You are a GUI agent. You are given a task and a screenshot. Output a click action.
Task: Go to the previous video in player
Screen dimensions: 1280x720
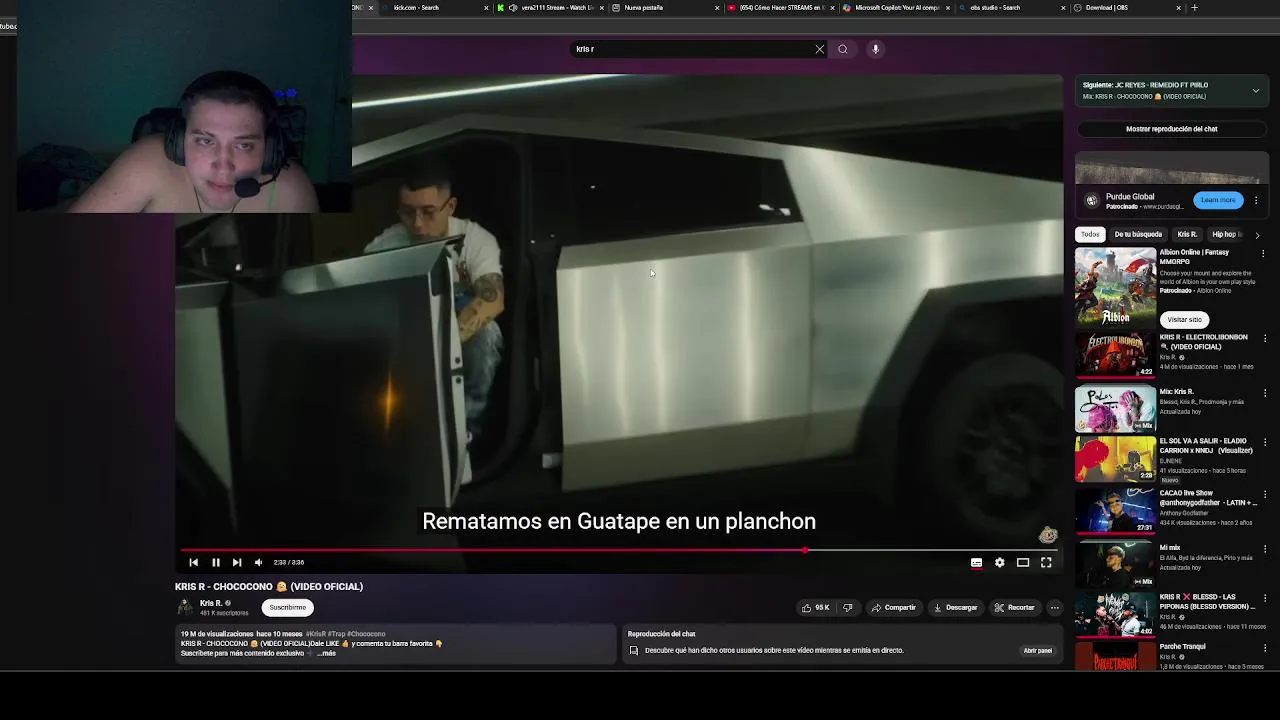pyautogui.click(x=194, y=562)
